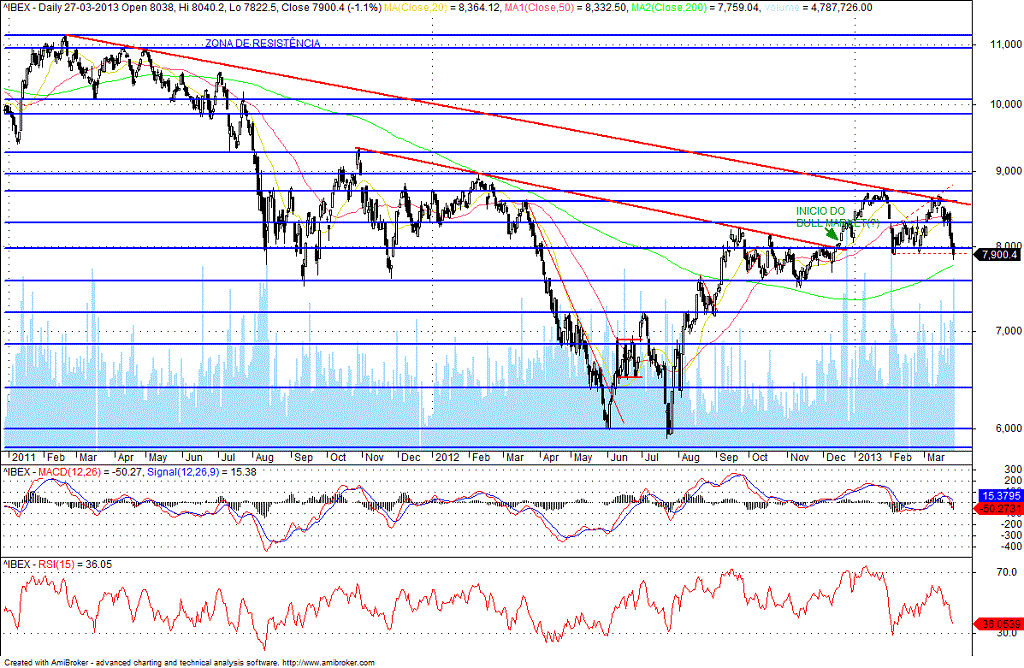Click the 6,000 price axis label

pyautogui.click(x=1008, y=428)
